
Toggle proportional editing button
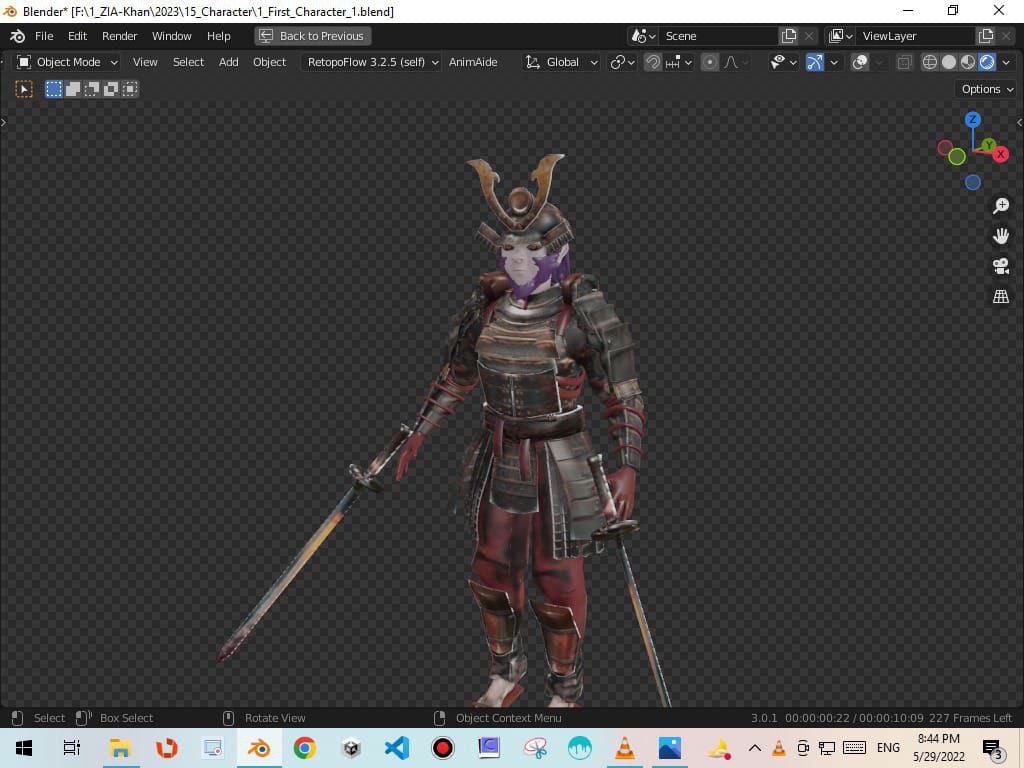709,62
